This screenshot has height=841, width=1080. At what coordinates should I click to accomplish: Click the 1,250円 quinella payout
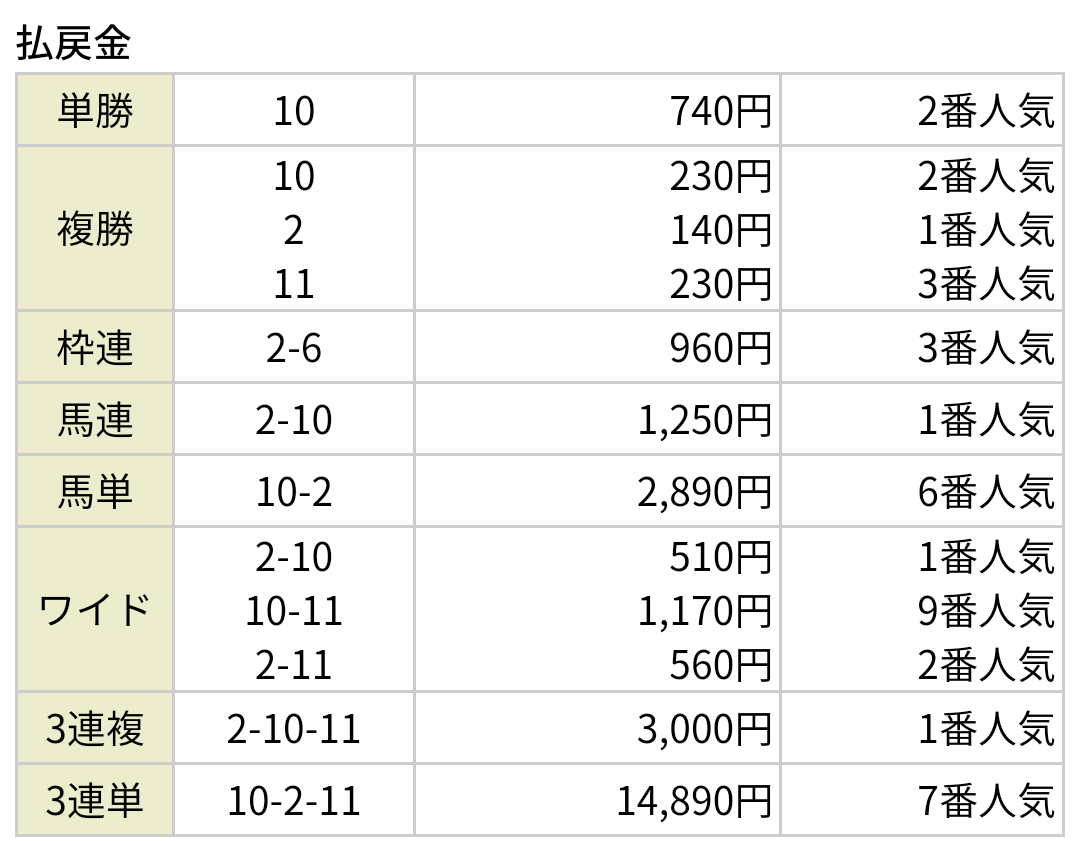point(705,420)
